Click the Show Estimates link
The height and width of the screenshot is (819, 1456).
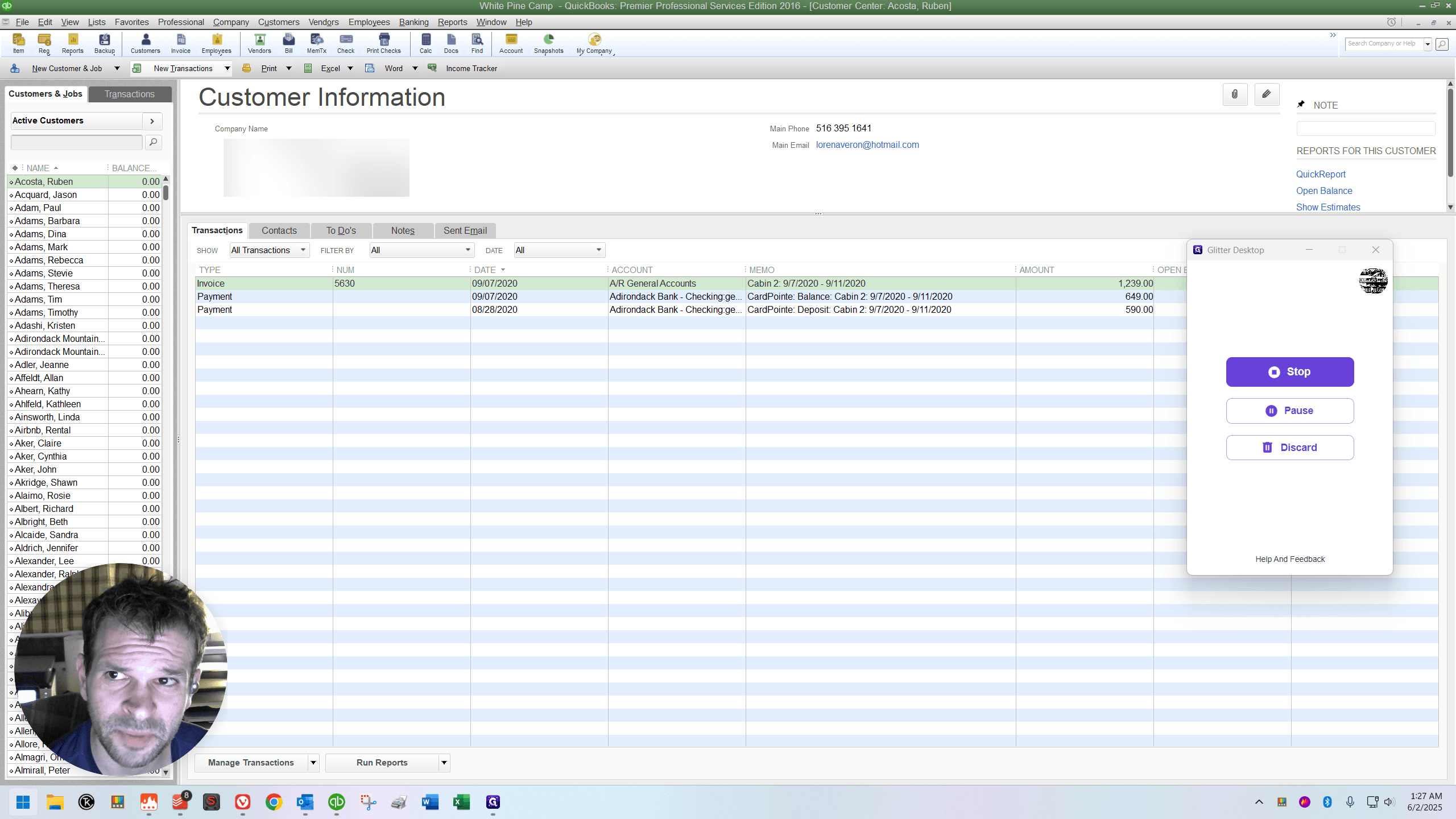coord(1328,207)
